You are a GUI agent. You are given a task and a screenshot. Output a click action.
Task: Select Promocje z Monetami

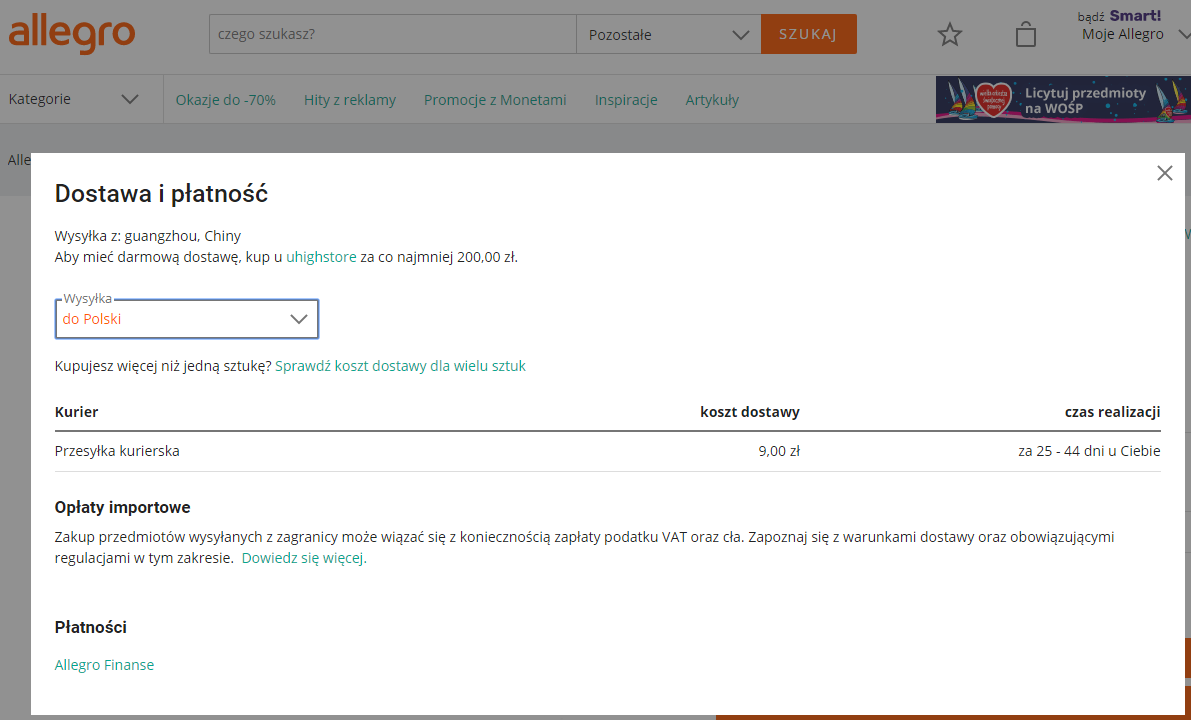495,100
